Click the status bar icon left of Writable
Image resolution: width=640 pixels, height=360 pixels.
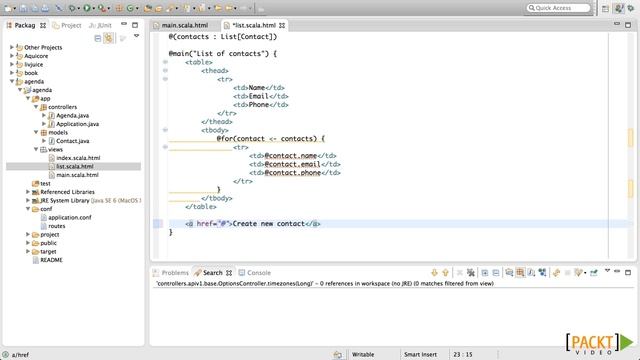coord(338,355)
